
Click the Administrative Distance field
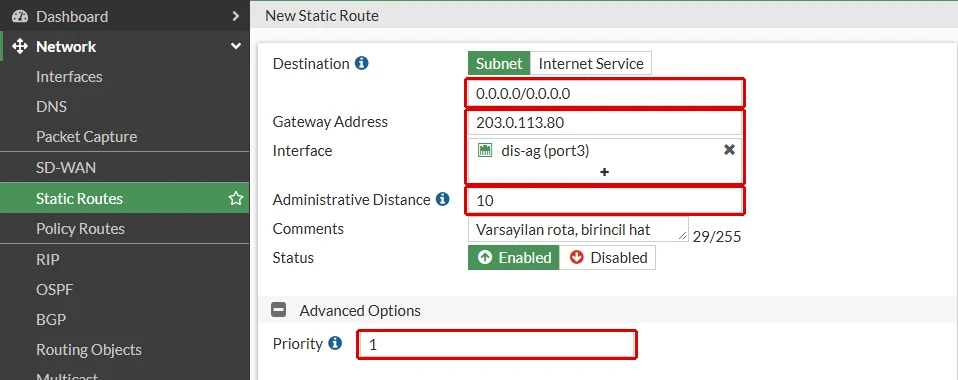tap(605, 200)
